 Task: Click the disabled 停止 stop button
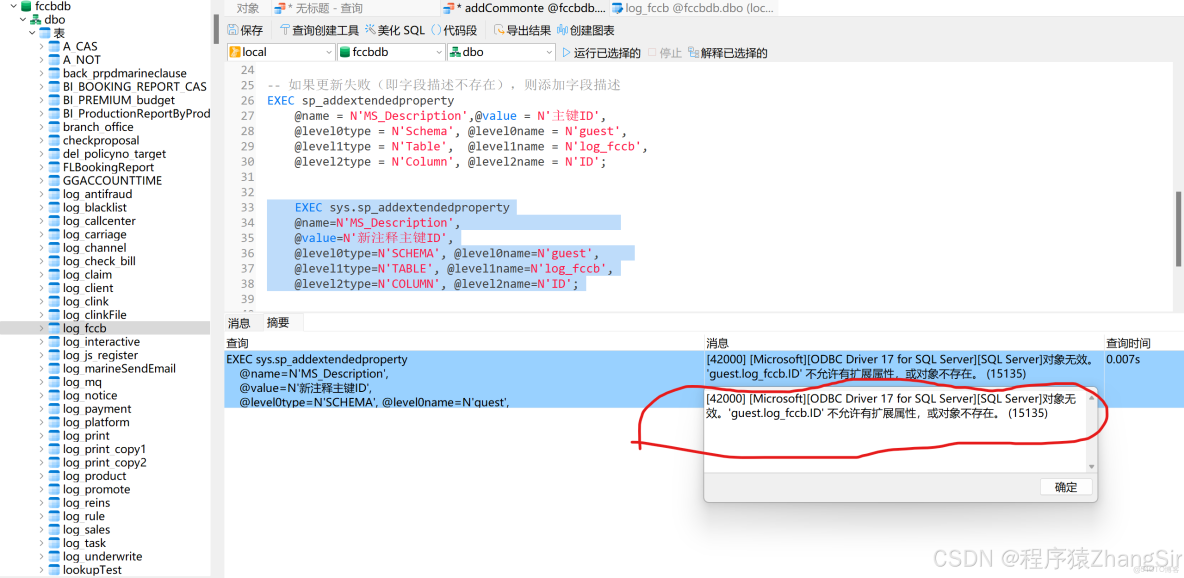click(664, 52)
